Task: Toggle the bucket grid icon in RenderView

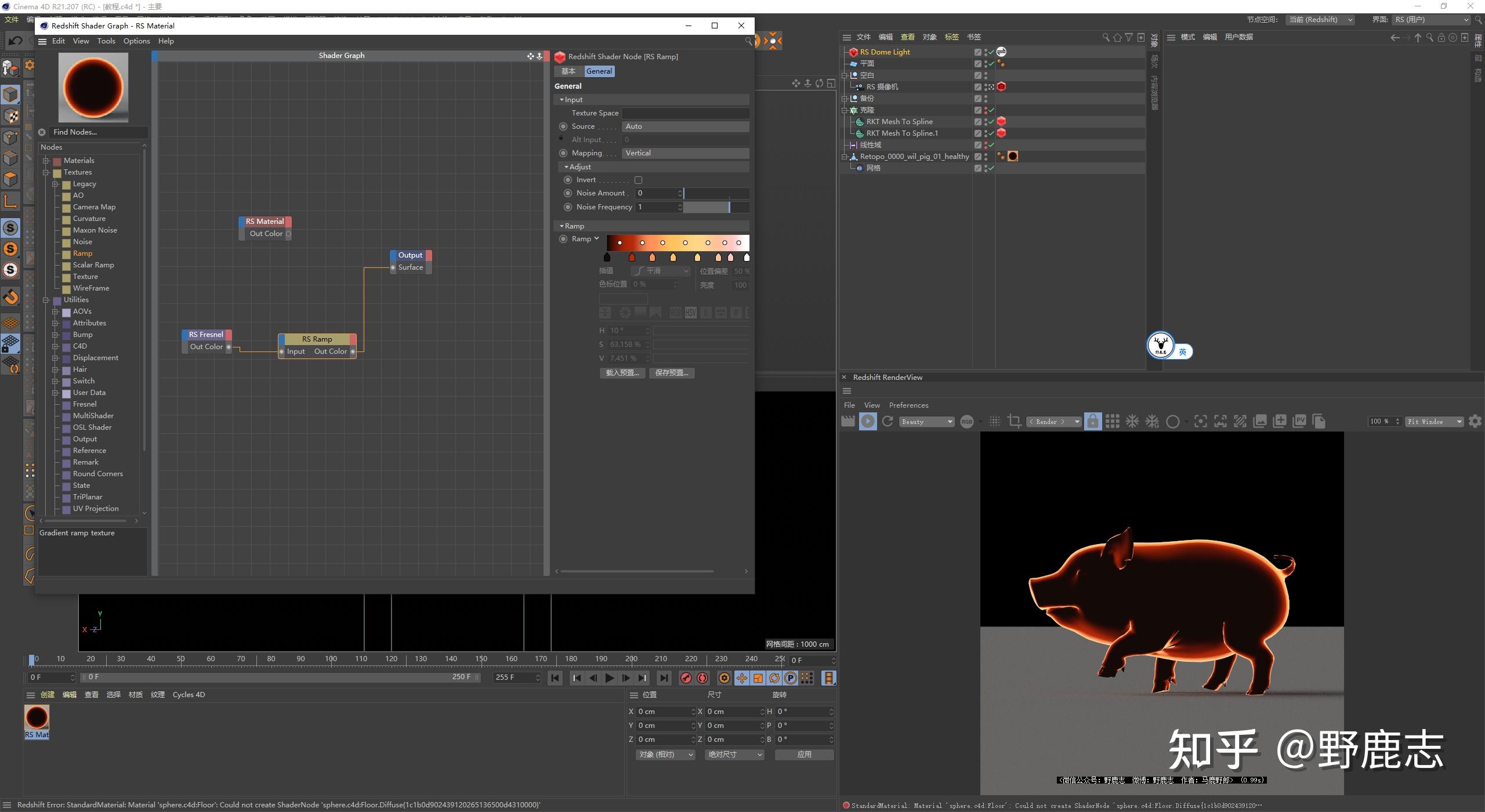Action: (x=1113, y=422)
